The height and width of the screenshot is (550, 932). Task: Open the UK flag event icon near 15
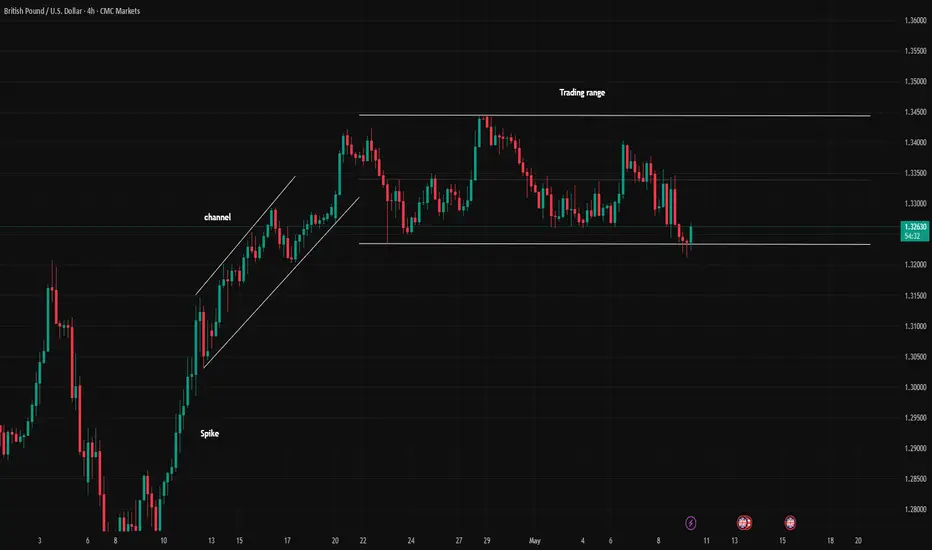[789, 523]
